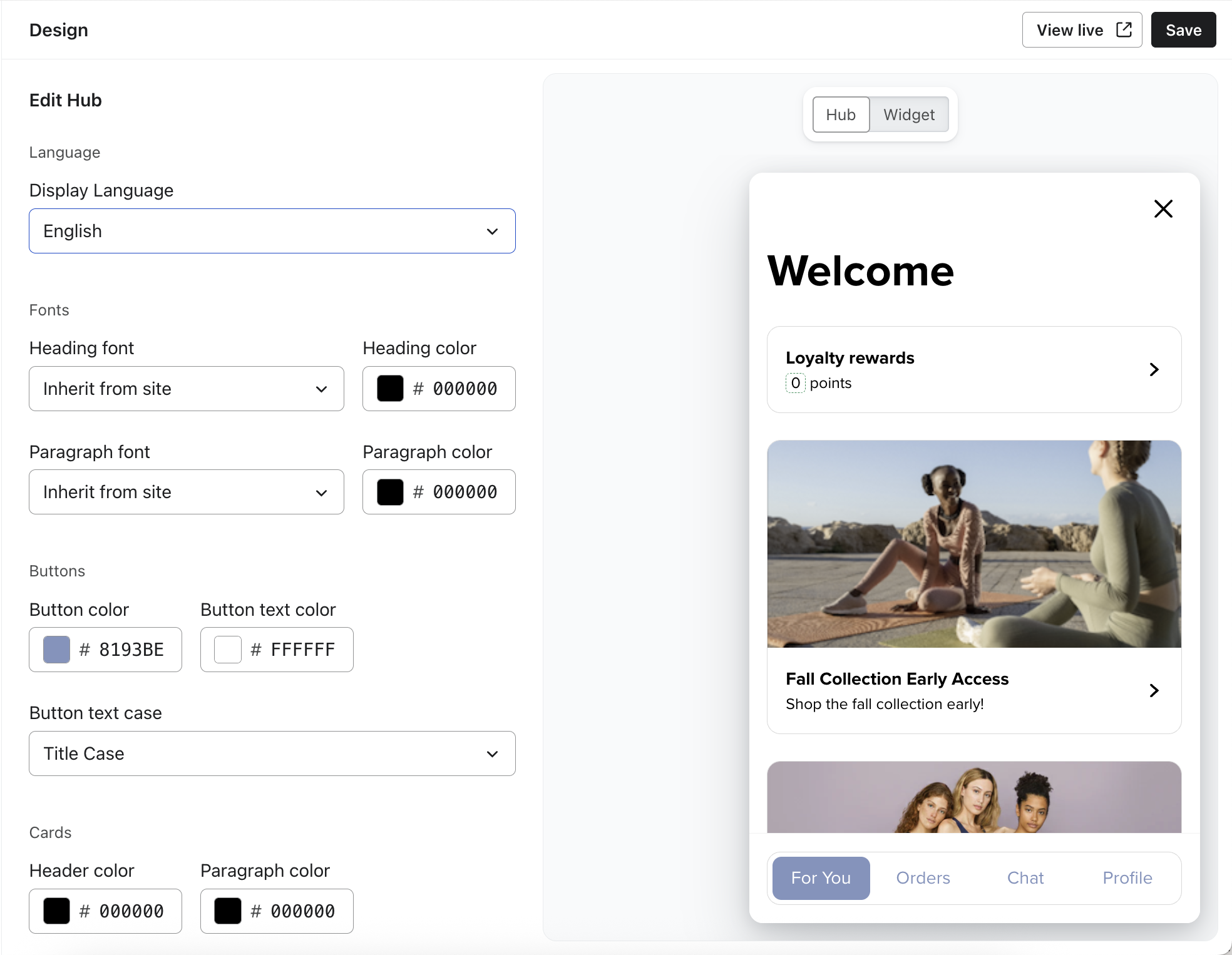Open the Button color swatch picker

click(x=56, y=650)
